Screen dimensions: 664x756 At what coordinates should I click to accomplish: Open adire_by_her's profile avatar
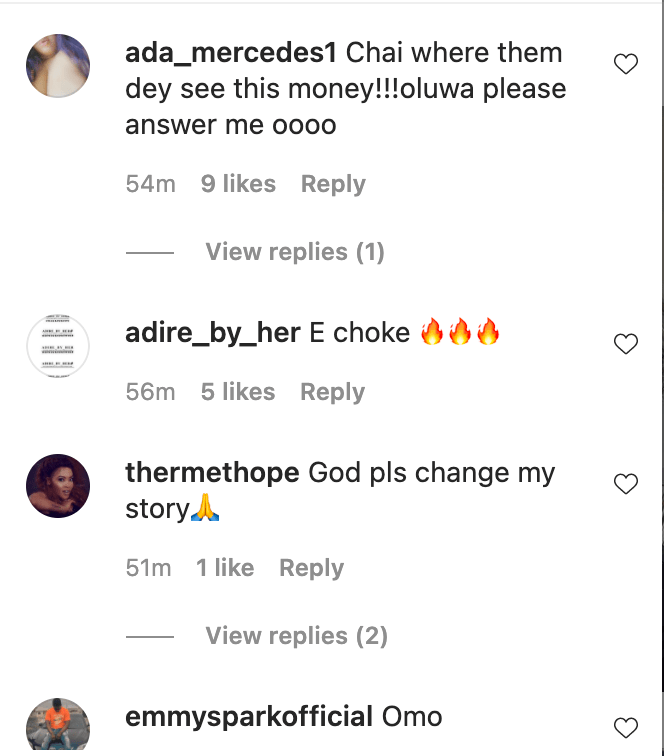(58, 346)
